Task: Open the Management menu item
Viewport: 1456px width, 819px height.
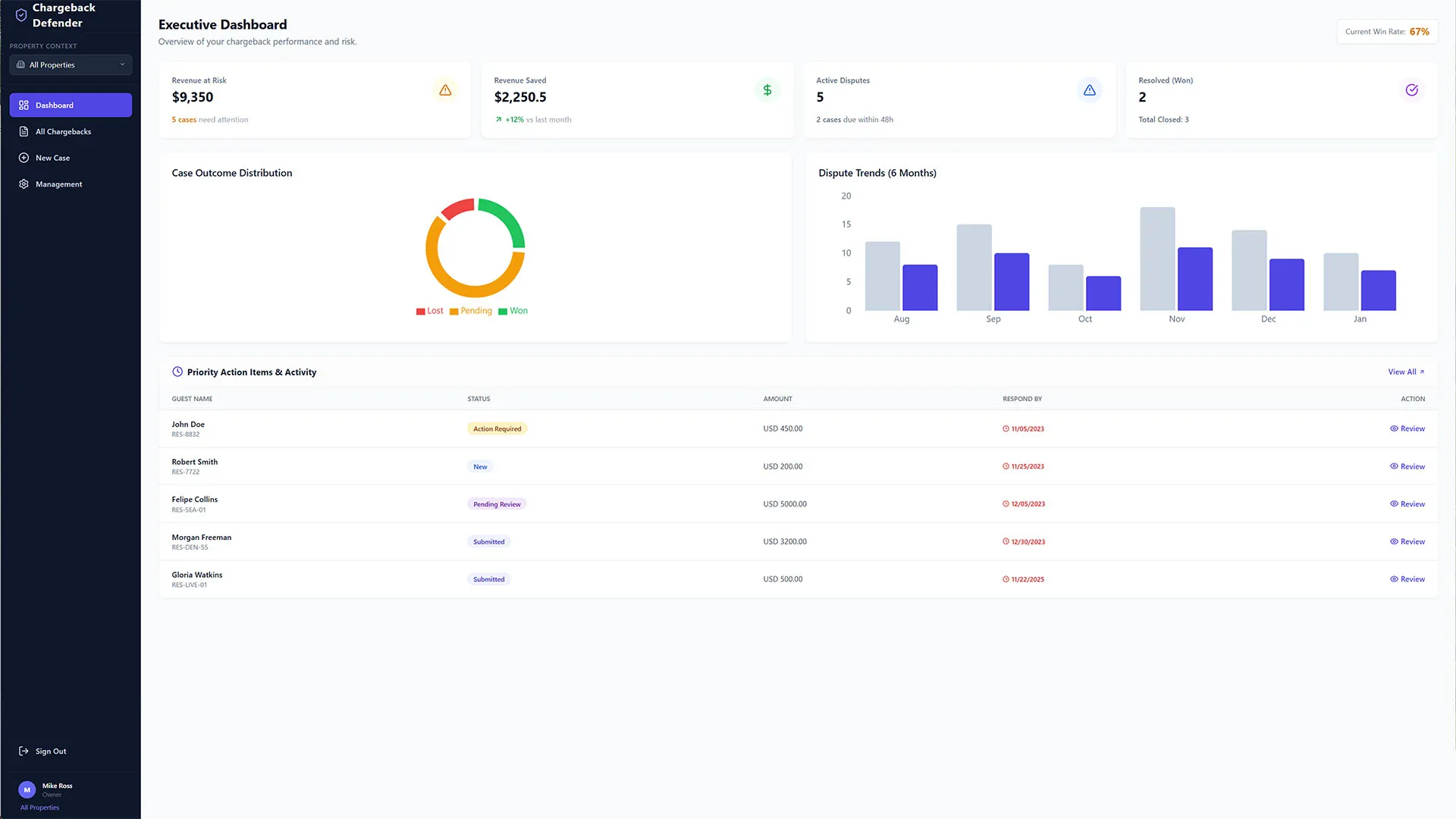Action: [x=58, y=184]
